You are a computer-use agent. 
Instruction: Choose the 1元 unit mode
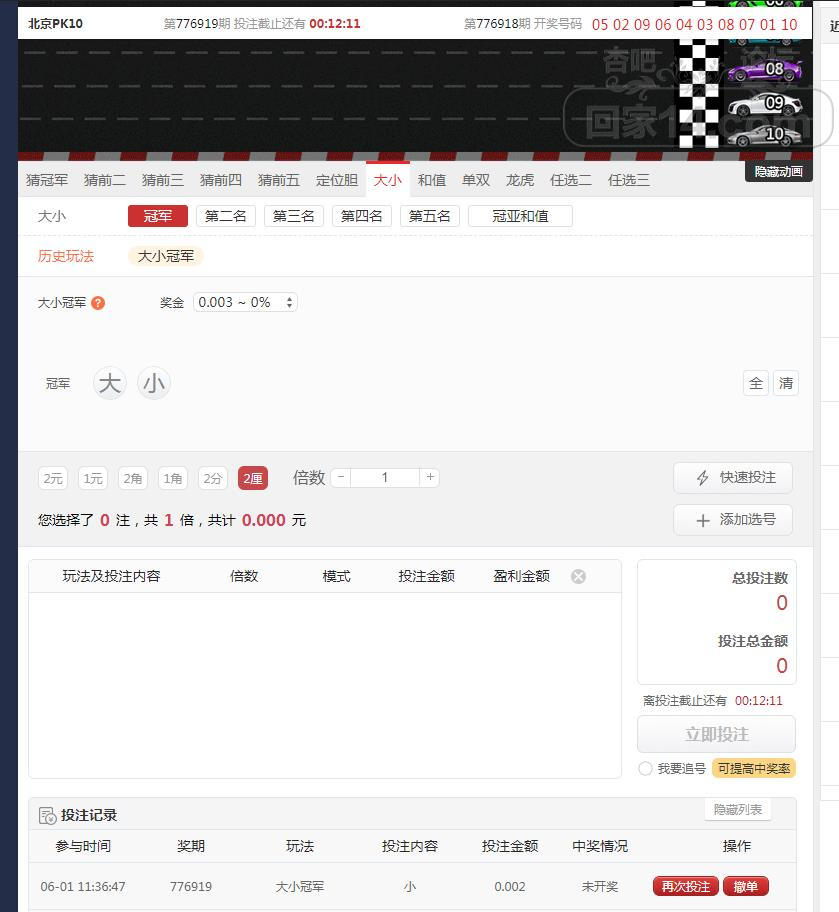pyautogui.click(x=93, y=479)
